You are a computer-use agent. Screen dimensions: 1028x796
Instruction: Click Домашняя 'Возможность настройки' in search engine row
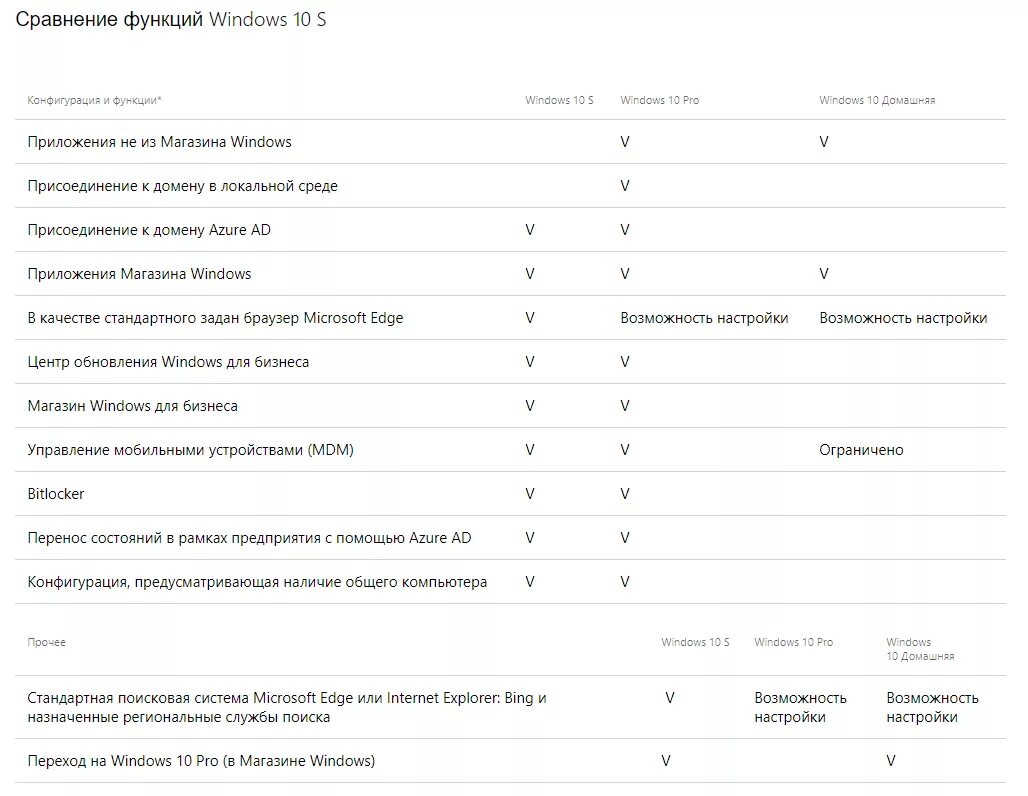click(932, 707)
